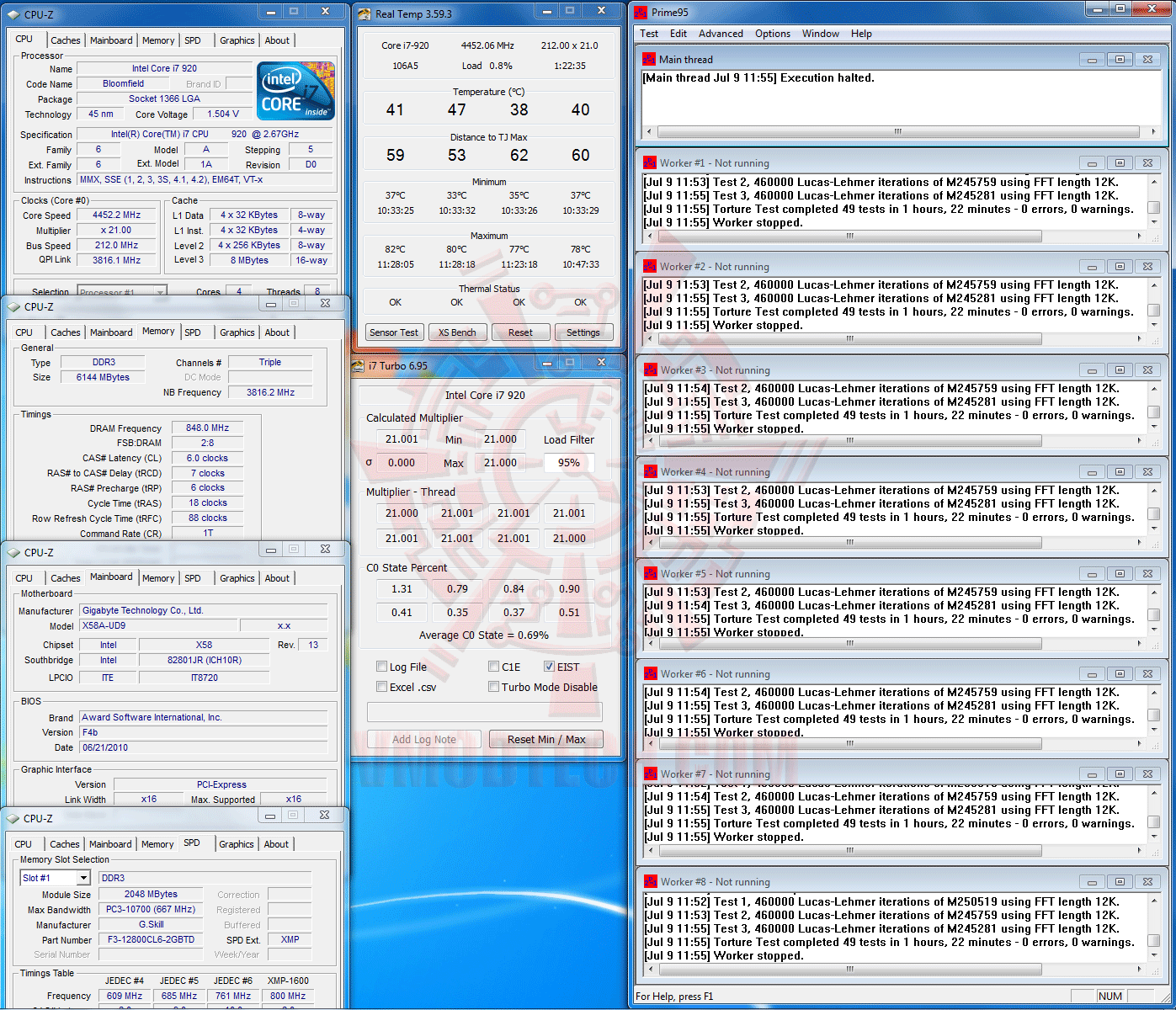This screenshot has width=1176, height=1010.
Task: Click the BIOS date 06/21/2010
Action: click(203, 747)
